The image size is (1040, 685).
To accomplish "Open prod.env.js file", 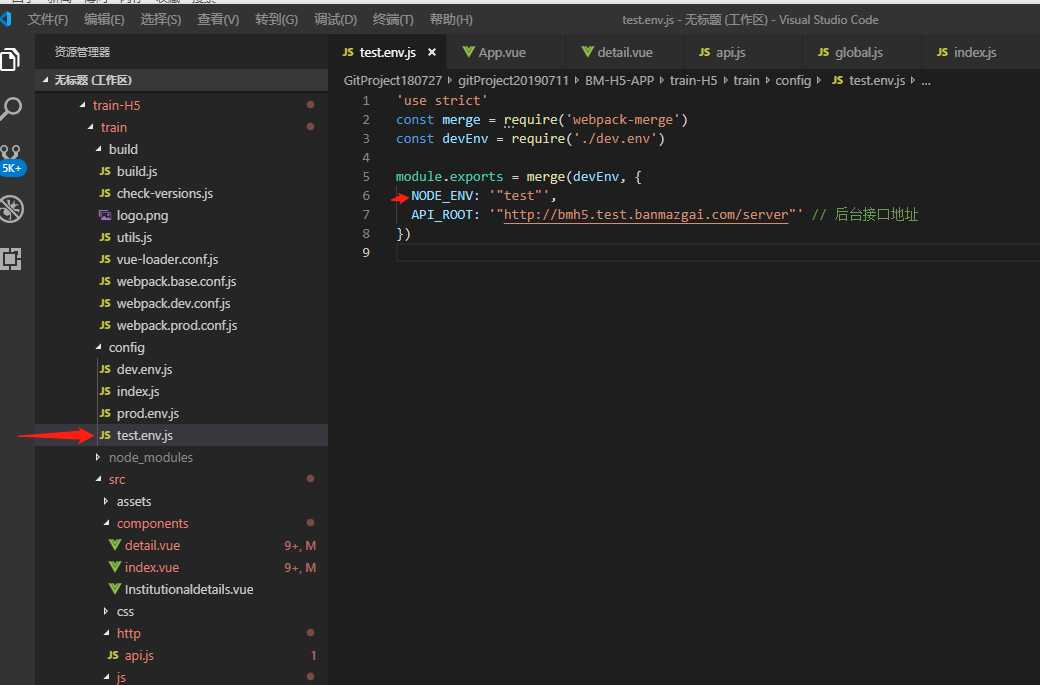I will coord(181,413).
